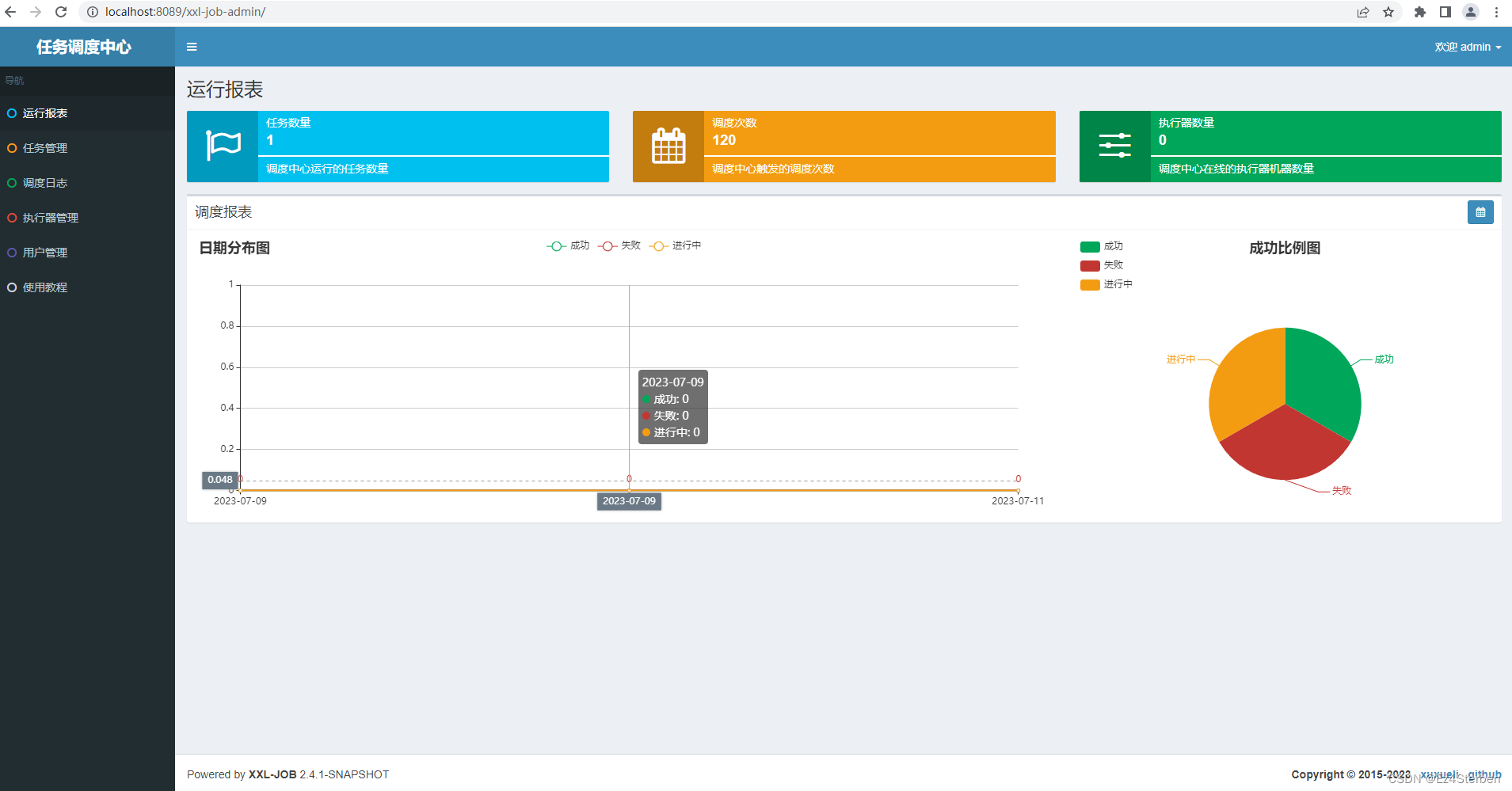Click the 任务调度中心 logo title
Screen dimensions: 1512x791
(84, 47)
